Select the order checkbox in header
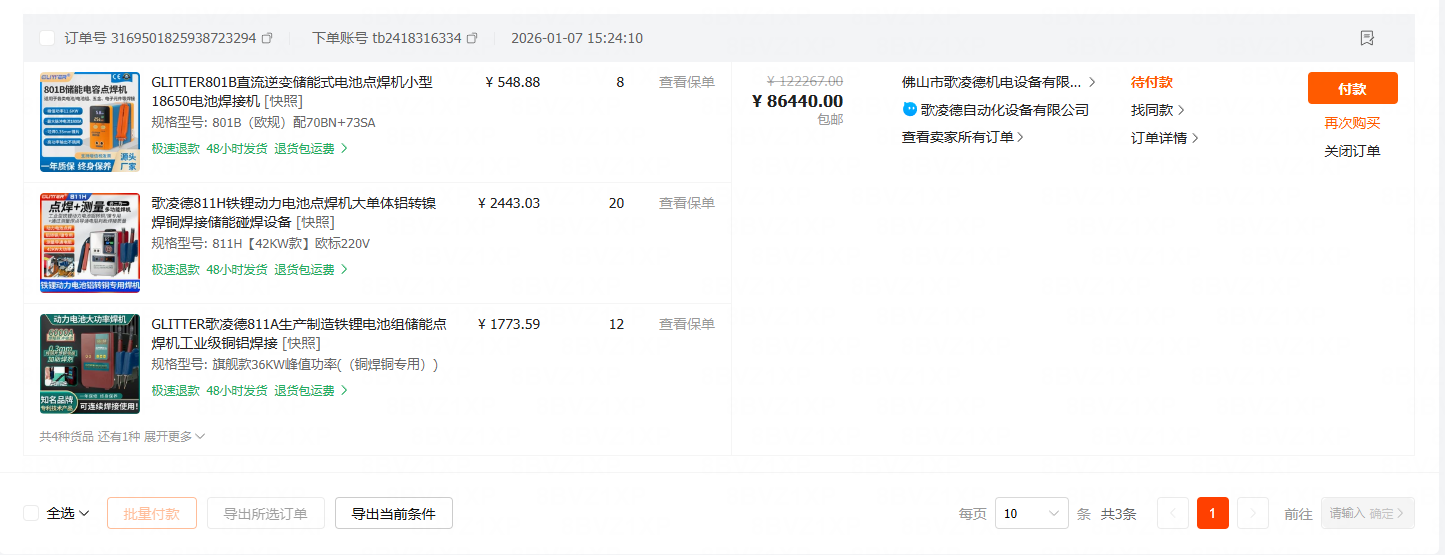The width and height of the screenshot is (1445, 555). click(47, 38)
